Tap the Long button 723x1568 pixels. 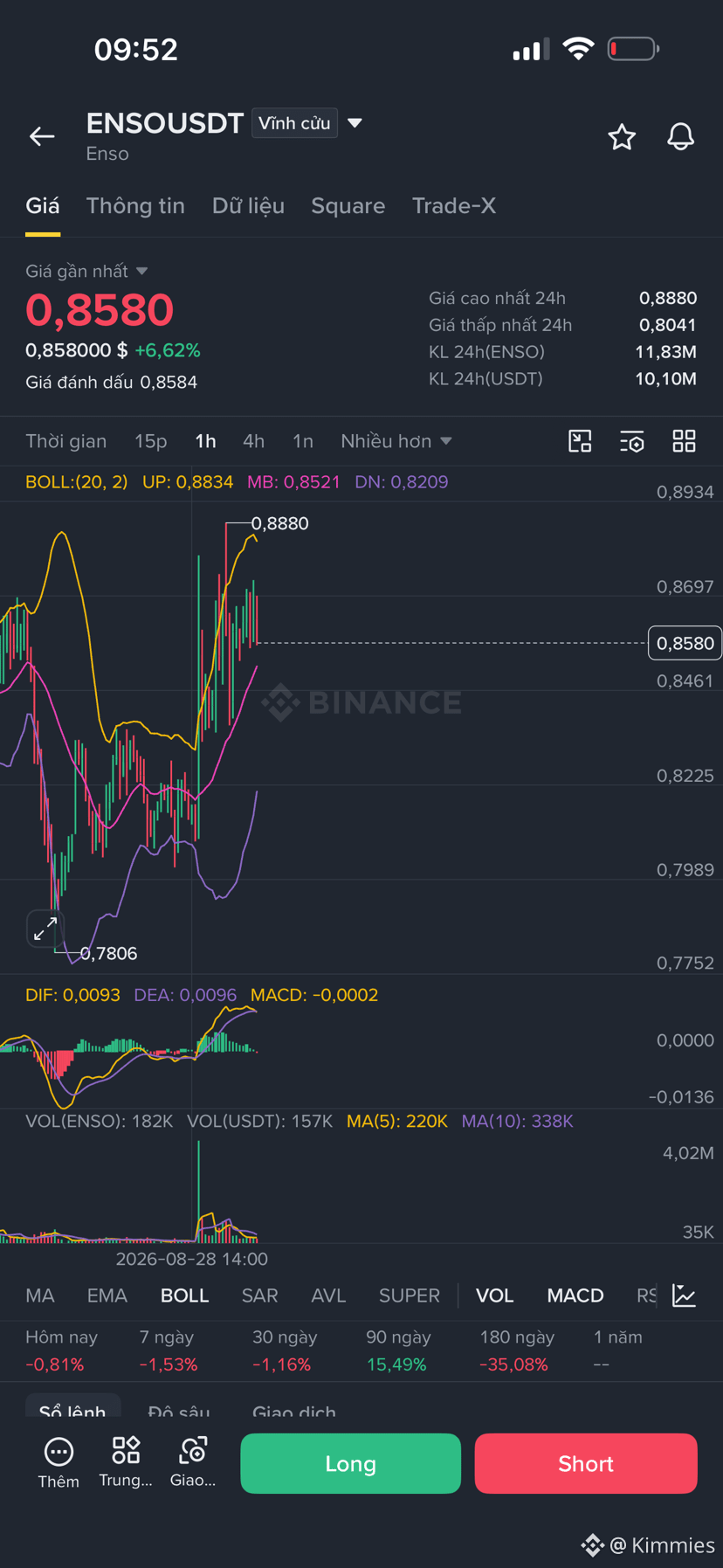(350, 1463)
